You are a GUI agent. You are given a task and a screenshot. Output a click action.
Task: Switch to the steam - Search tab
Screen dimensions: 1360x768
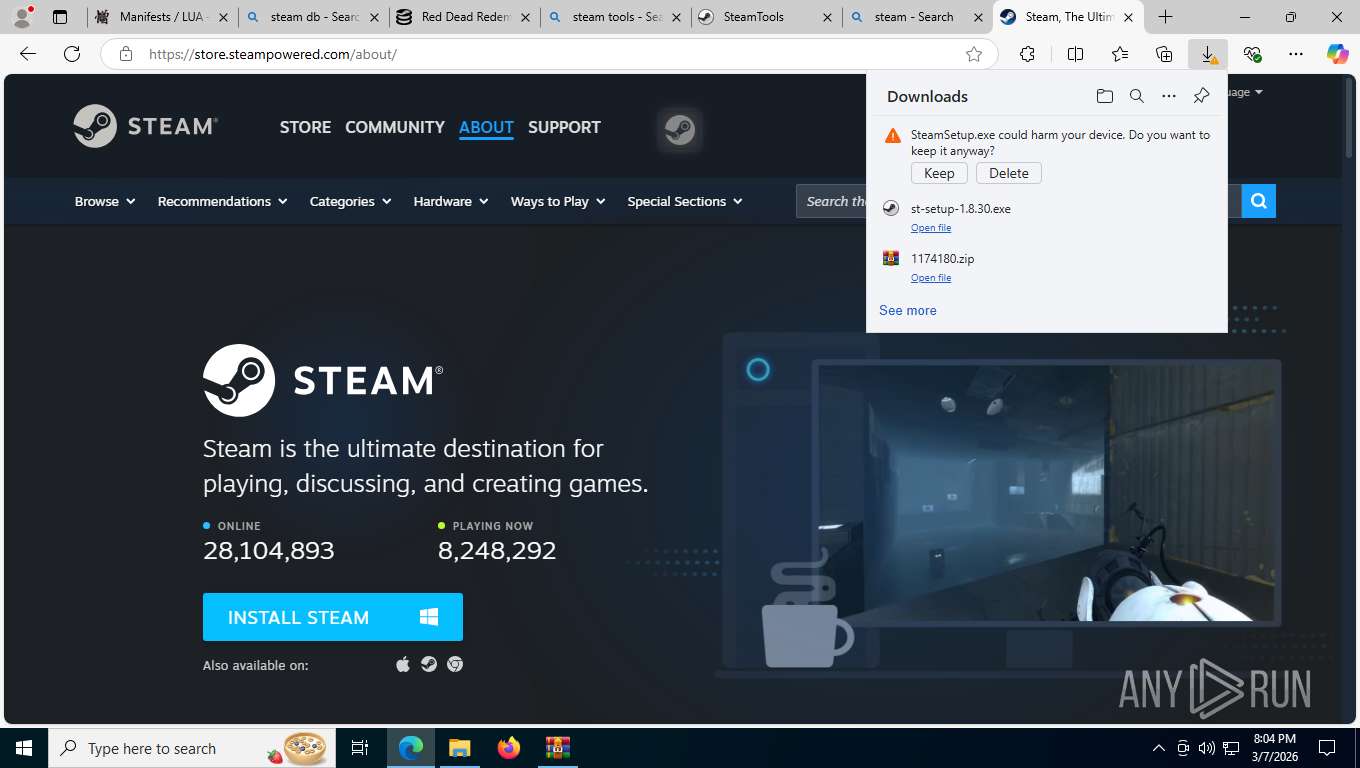click(x=917, y=17)
